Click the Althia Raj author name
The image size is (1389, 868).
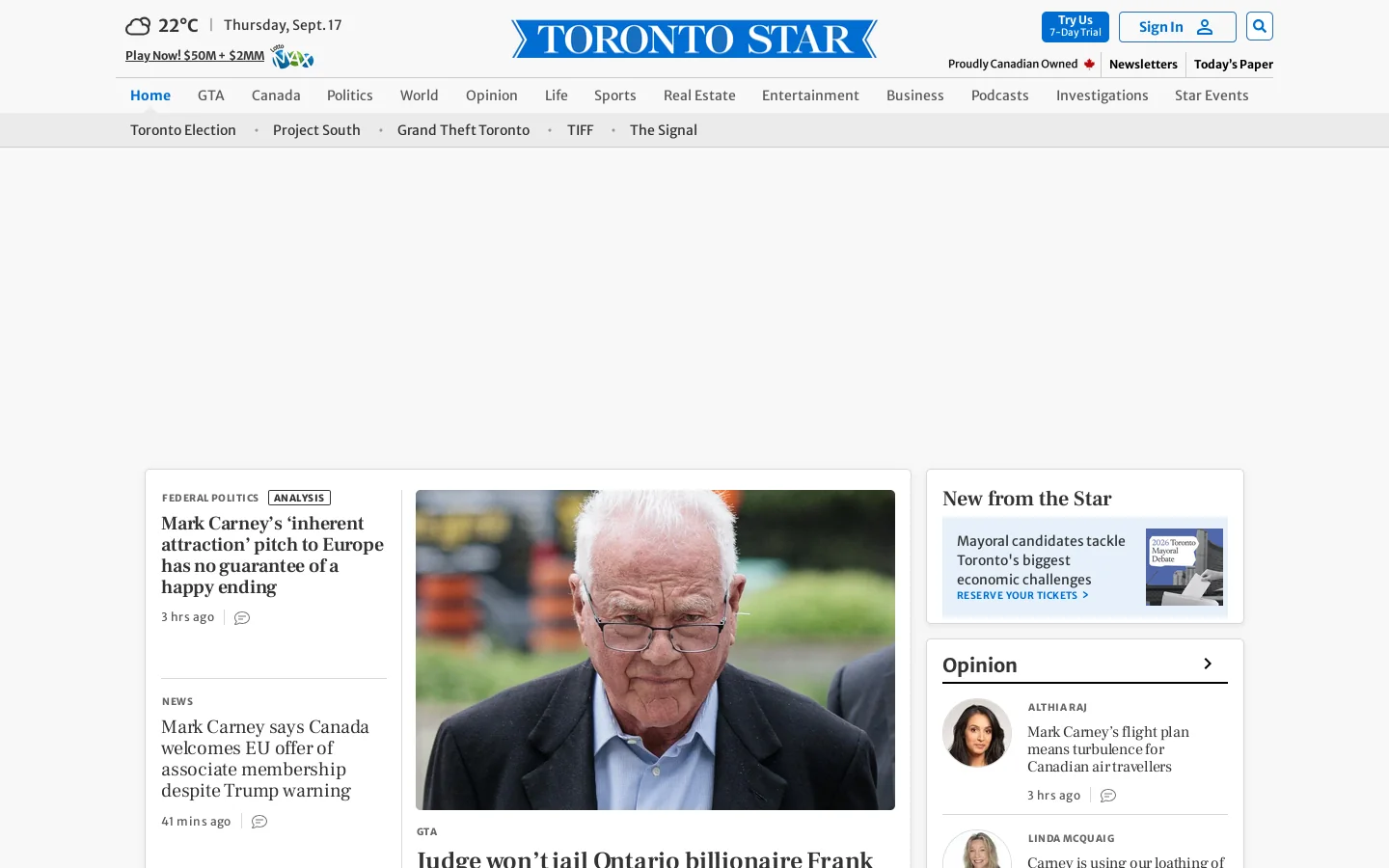point(1057,708)
